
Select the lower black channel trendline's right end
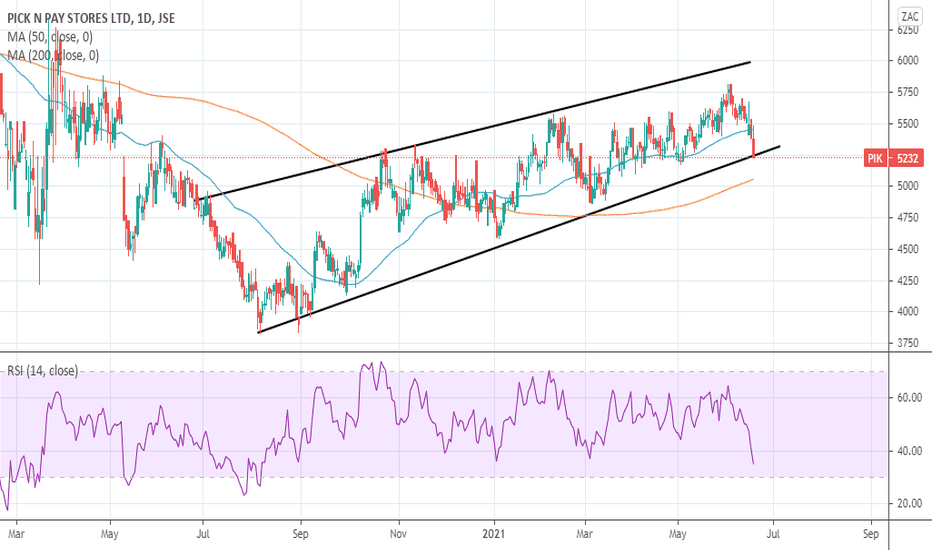[x=779, y=146]
